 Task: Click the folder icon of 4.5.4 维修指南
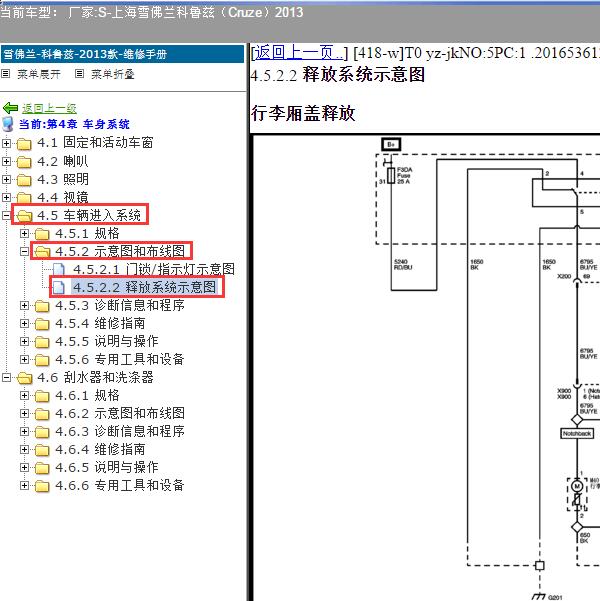tap(42, 324)
